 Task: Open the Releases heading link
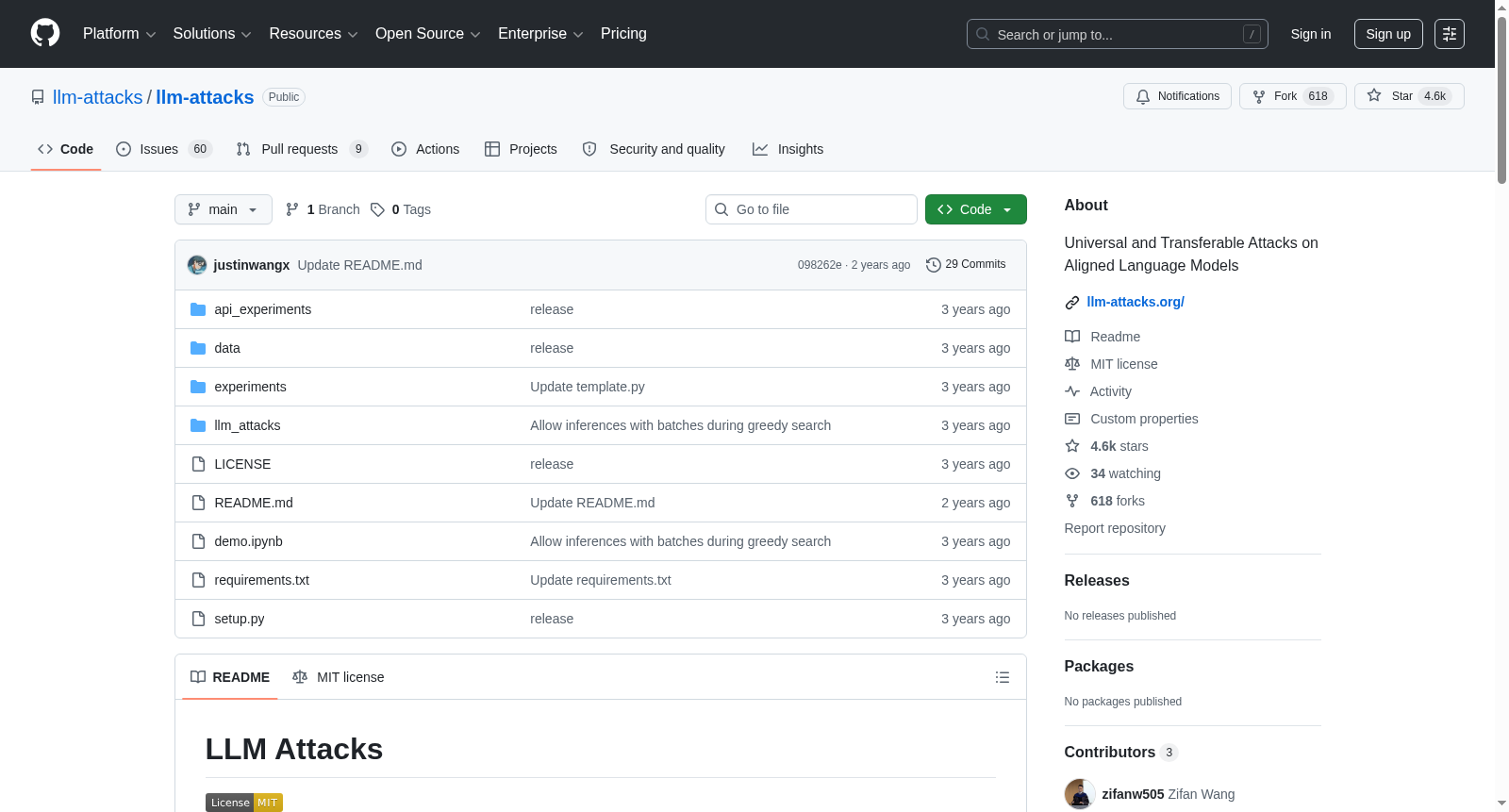pyautogui.click(x=1097, y=581)
